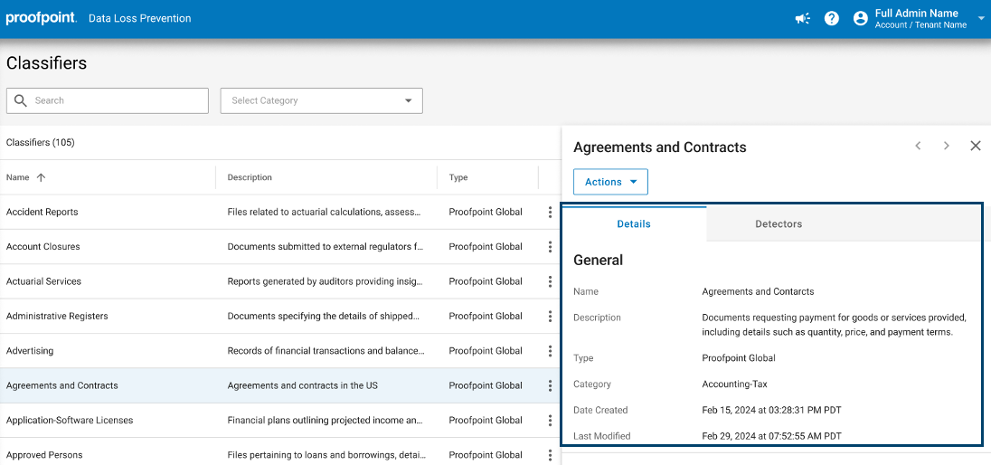992x466 pixels.
Task: Click 'Reports generated by auditors' description
Action: click(325, 281)
